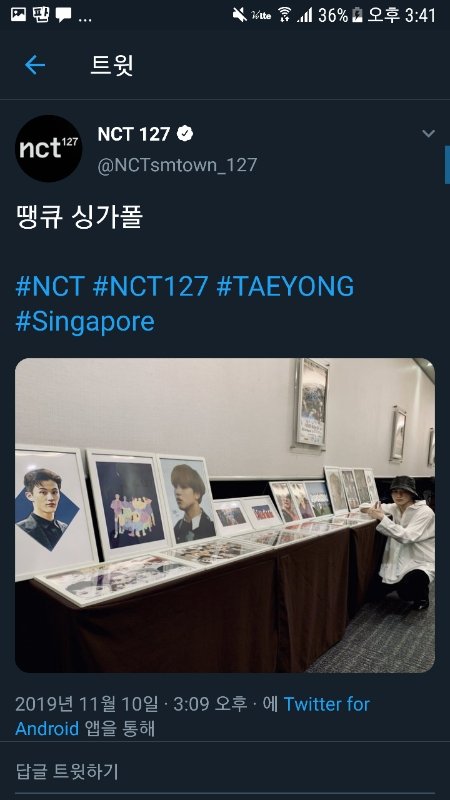
Task: Open the tweet photo of framed pictures
Action: click(x=225, y=515)
